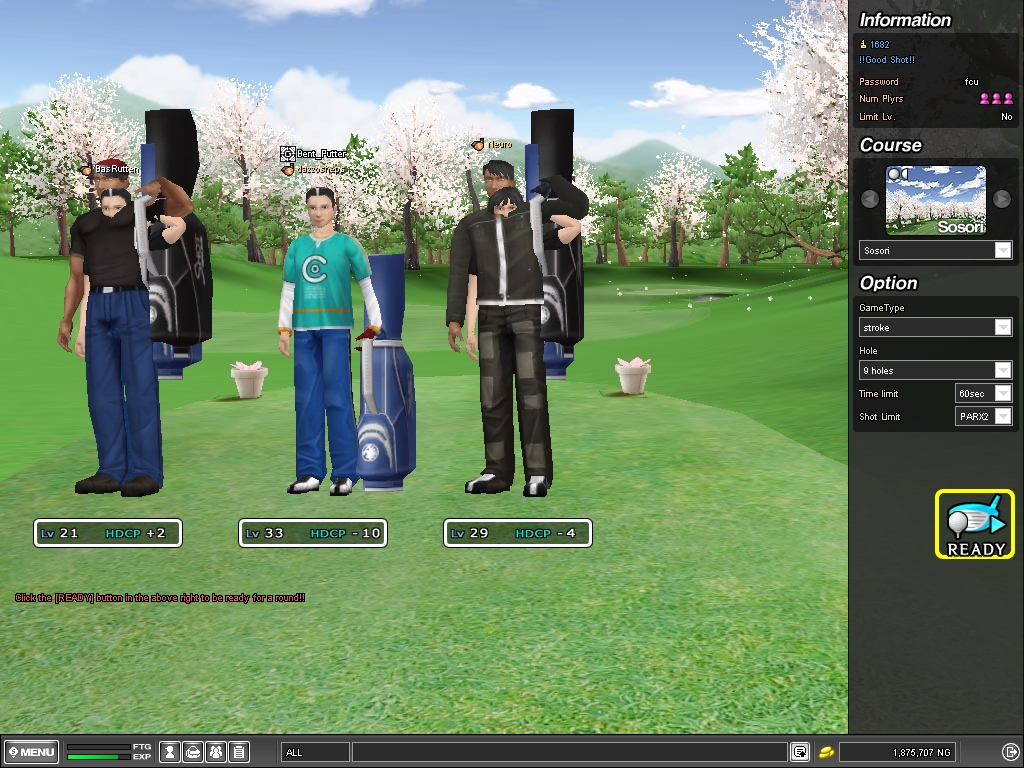Image resolution: width=1024 pixels, height=768 pixels.
Task: Select the ALL chat channel selector
Action: click(315, 752)
